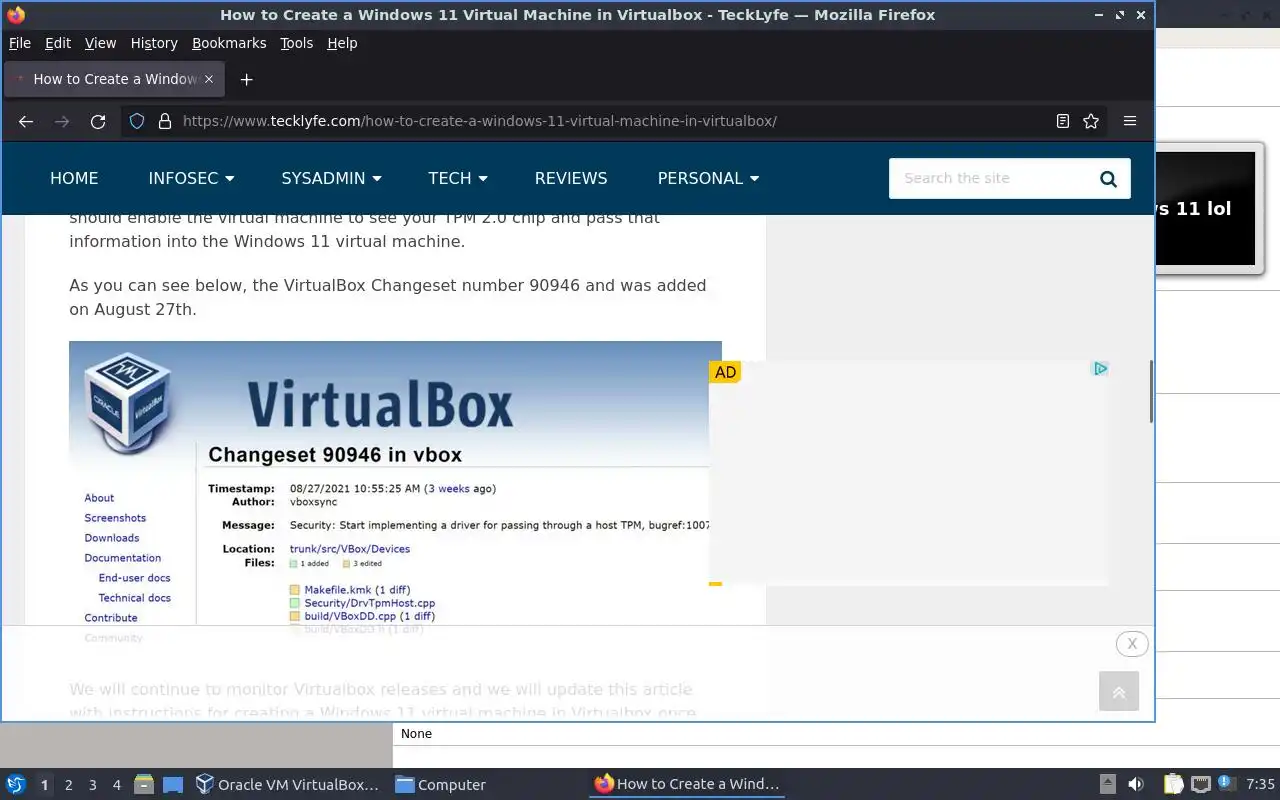
Task: Click the VirtualBox changeset screenshot image
Action: (395, 483)
